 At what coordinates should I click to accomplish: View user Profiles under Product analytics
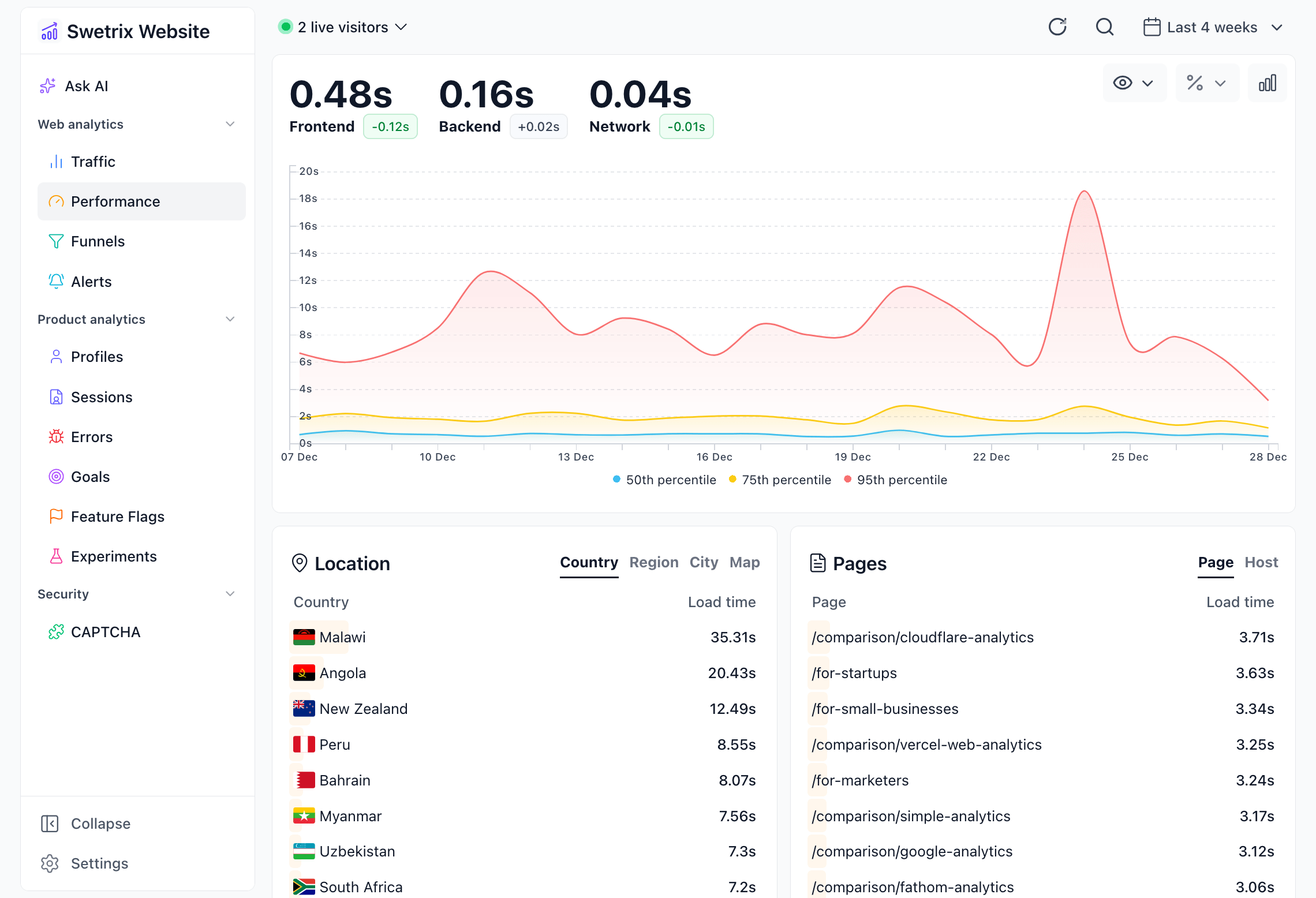[96, 356]
